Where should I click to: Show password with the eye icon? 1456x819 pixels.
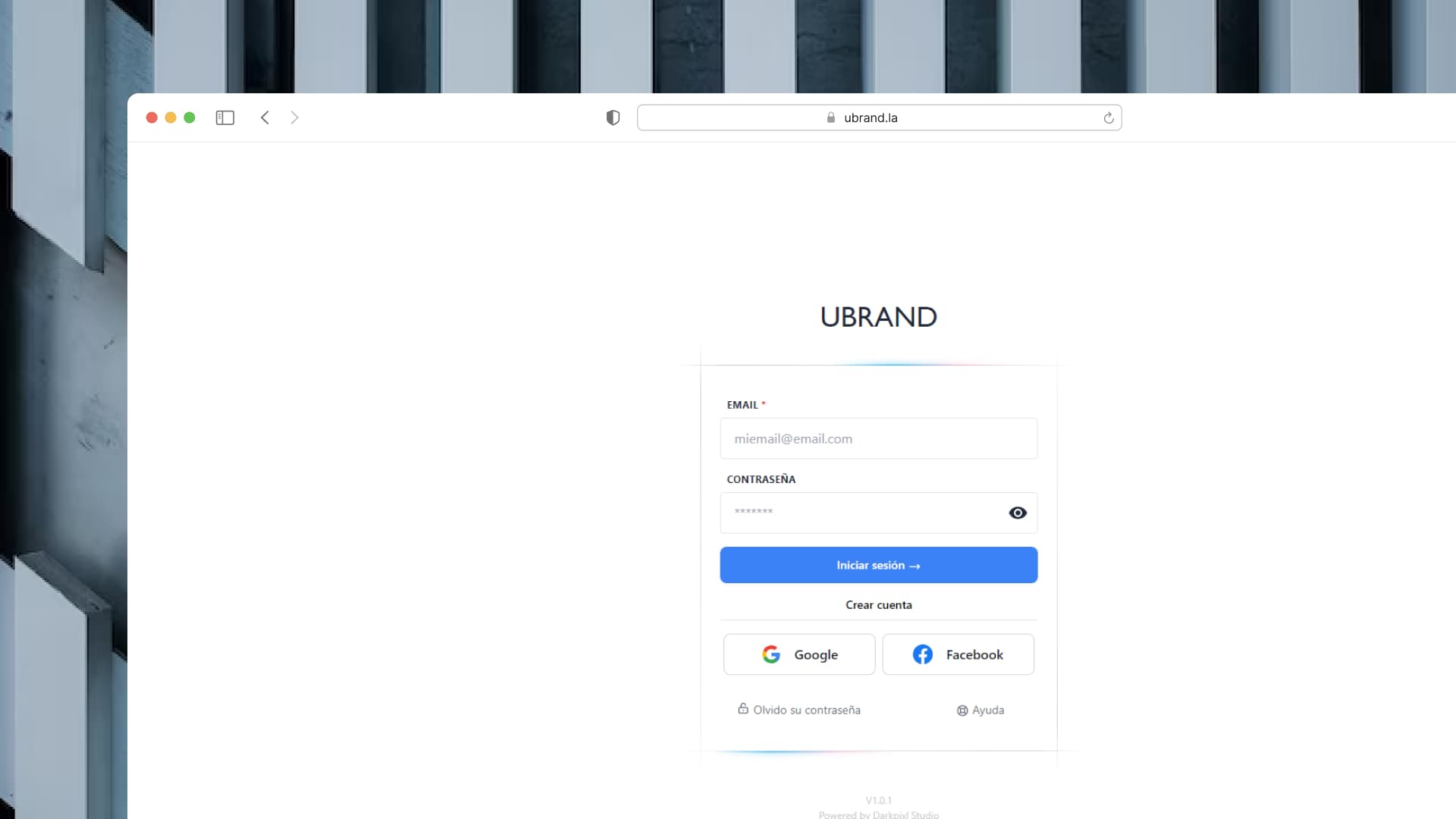pyautogui.click(x=1018, y=513)
